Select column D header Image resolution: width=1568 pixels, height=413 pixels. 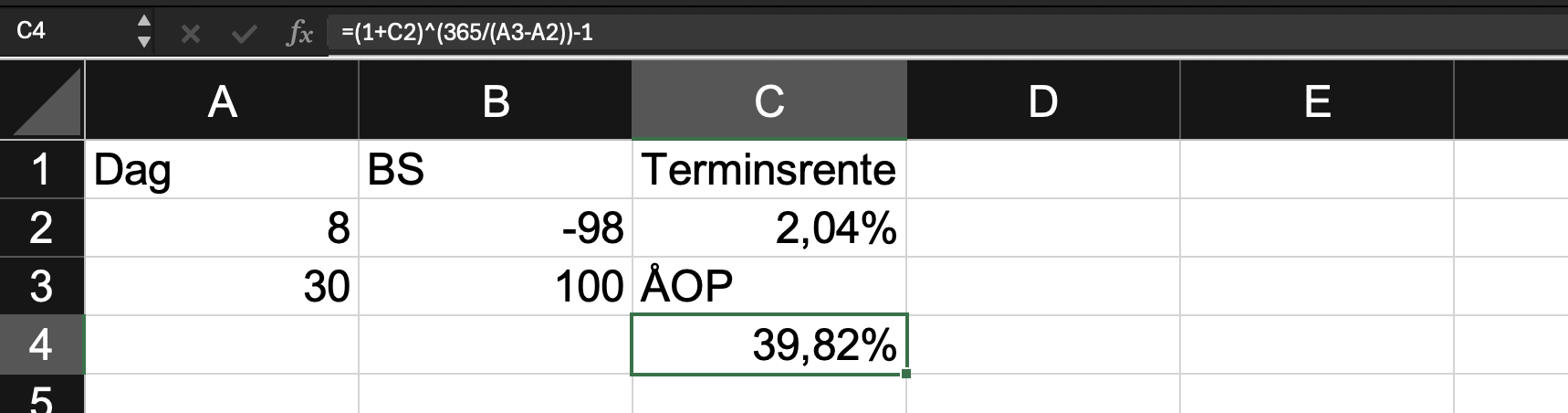pos(1043,101)
